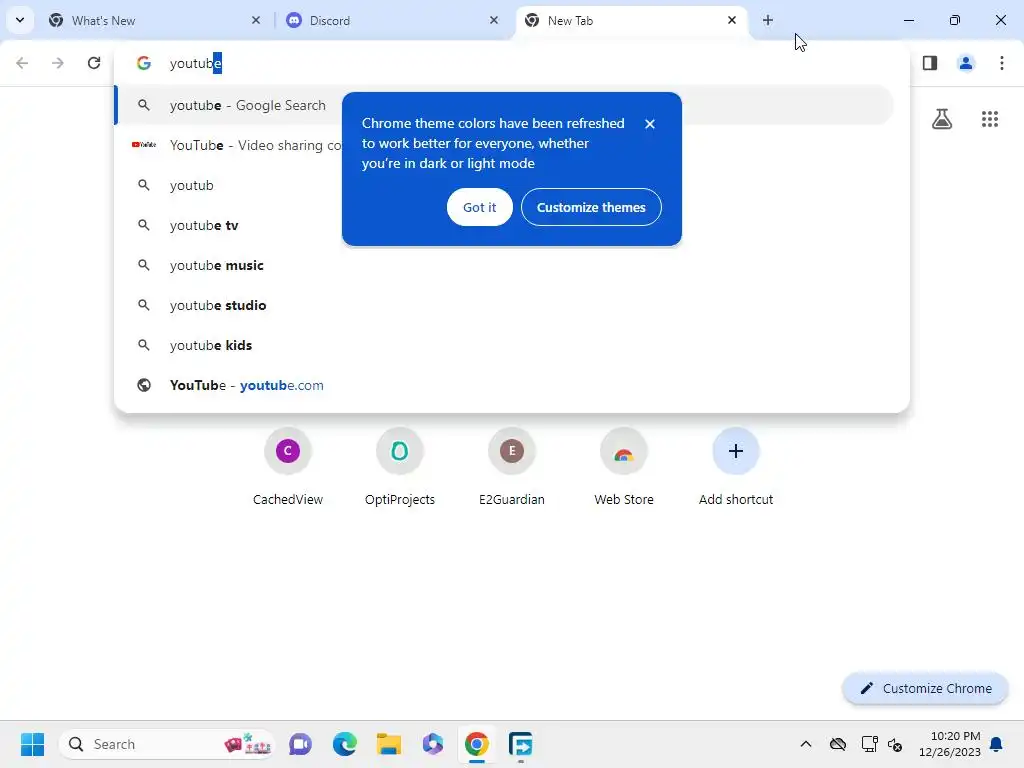Reload the page
1024x768 pixels.
[94, 63]
